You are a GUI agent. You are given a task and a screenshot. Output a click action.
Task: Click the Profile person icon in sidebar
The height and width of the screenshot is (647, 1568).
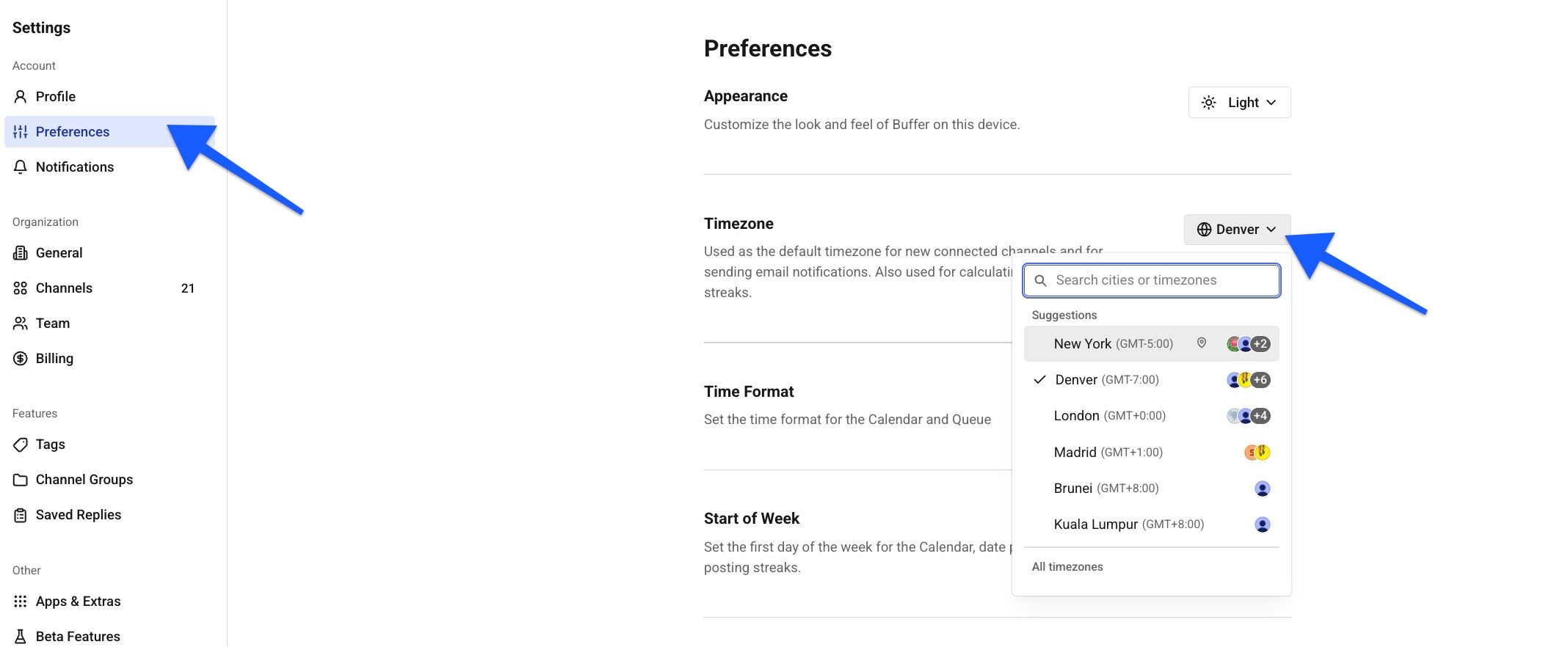pos(19,96)
